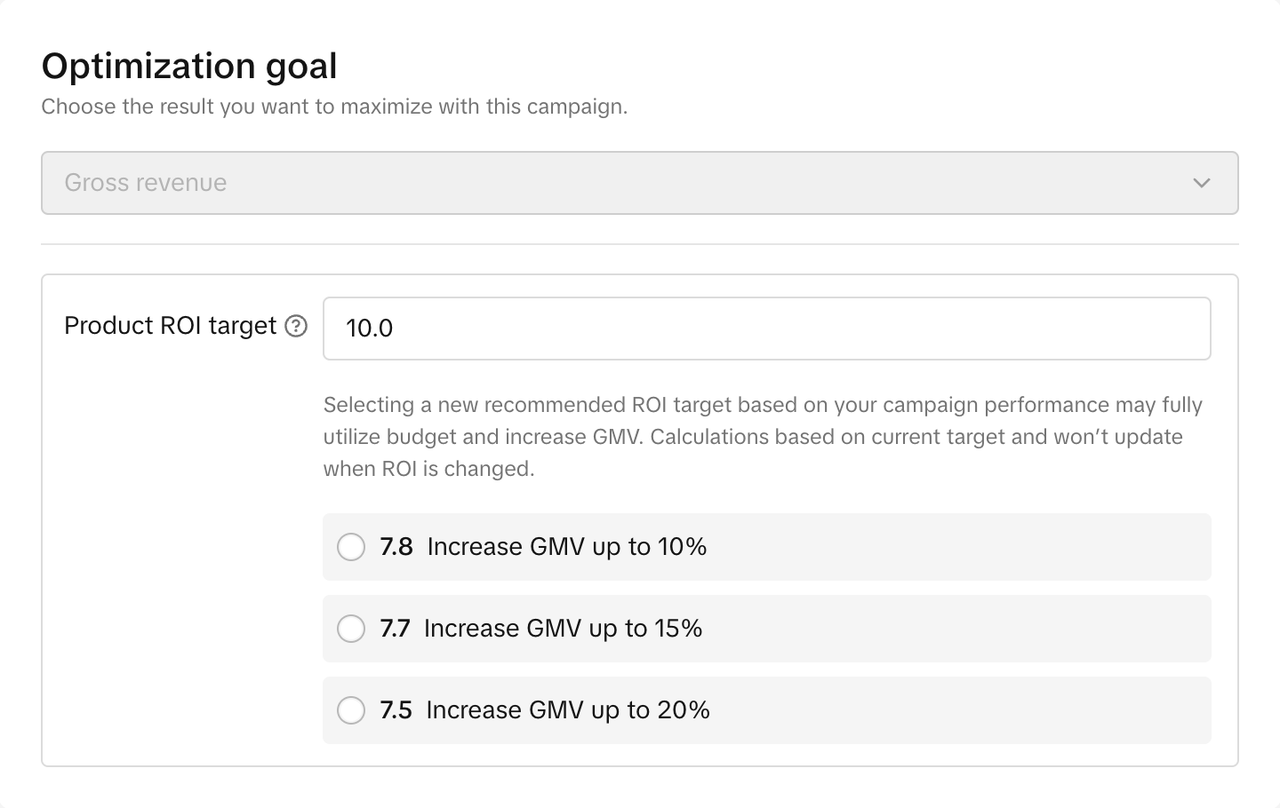Select the 7.7 ROI radio button
The height and width of the screenshot is (808, 1280).
(351, 628)
